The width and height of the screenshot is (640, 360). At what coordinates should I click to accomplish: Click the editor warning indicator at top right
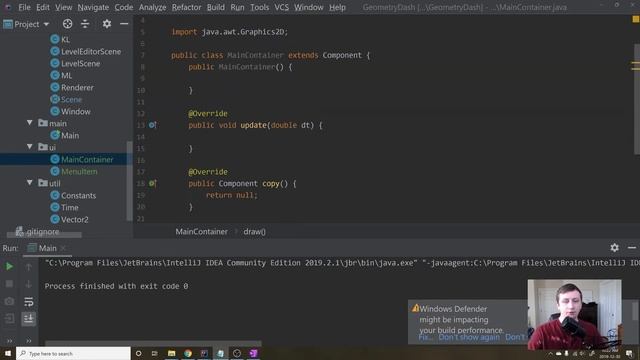[636, 19]
